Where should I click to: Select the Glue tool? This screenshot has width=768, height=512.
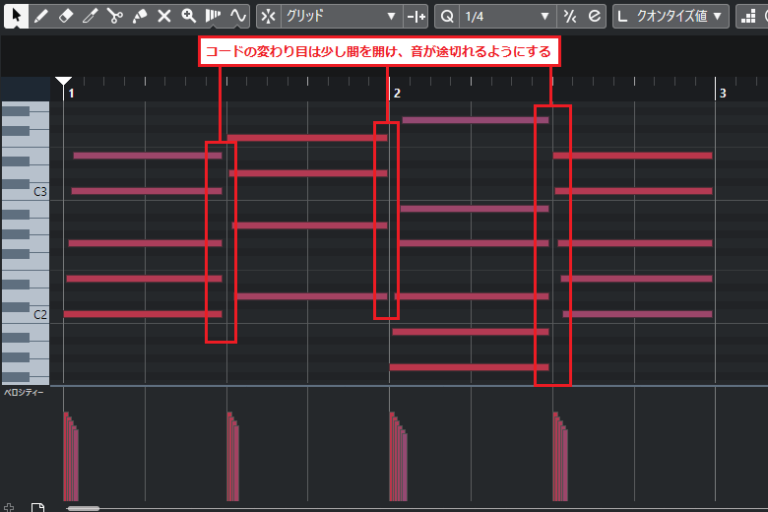(140, 16)
